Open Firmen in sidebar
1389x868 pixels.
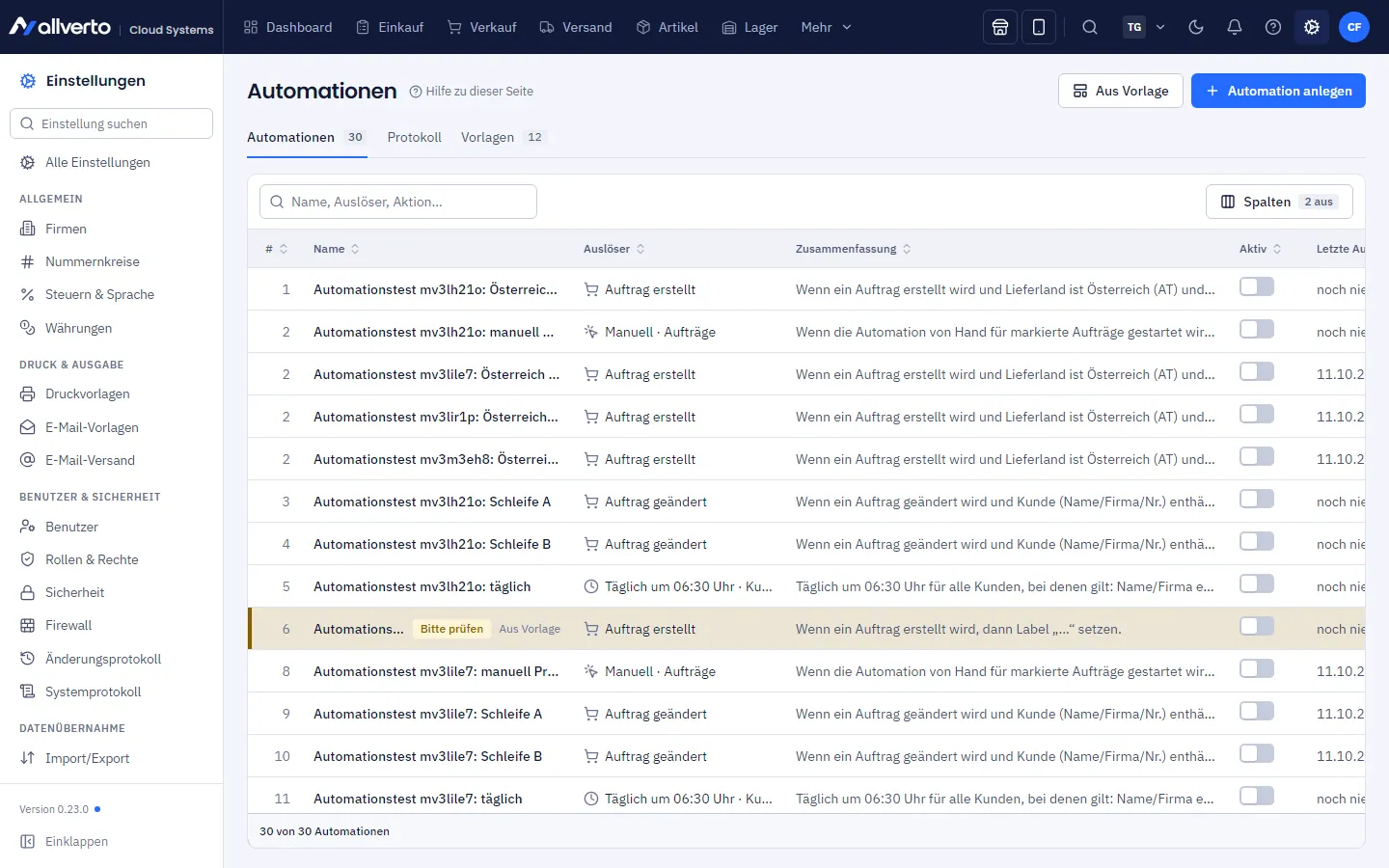tap(111, 229)
